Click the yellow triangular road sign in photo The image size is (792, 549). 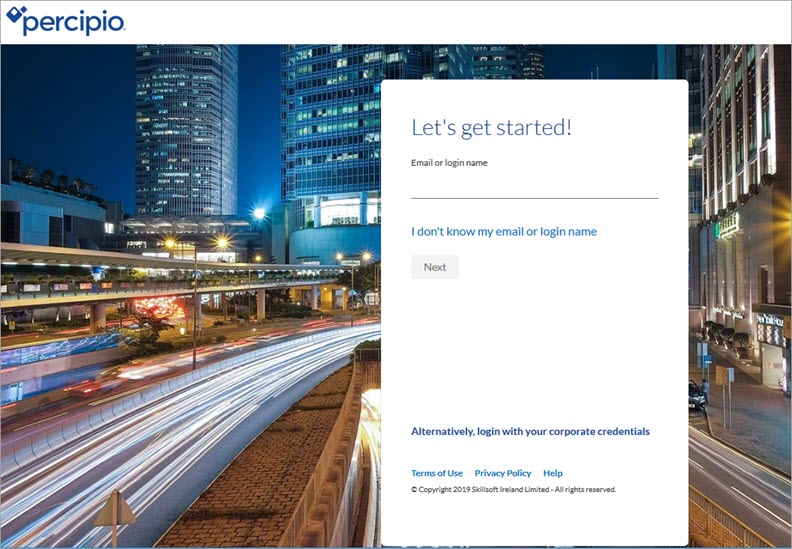click(x=114, y=510)
